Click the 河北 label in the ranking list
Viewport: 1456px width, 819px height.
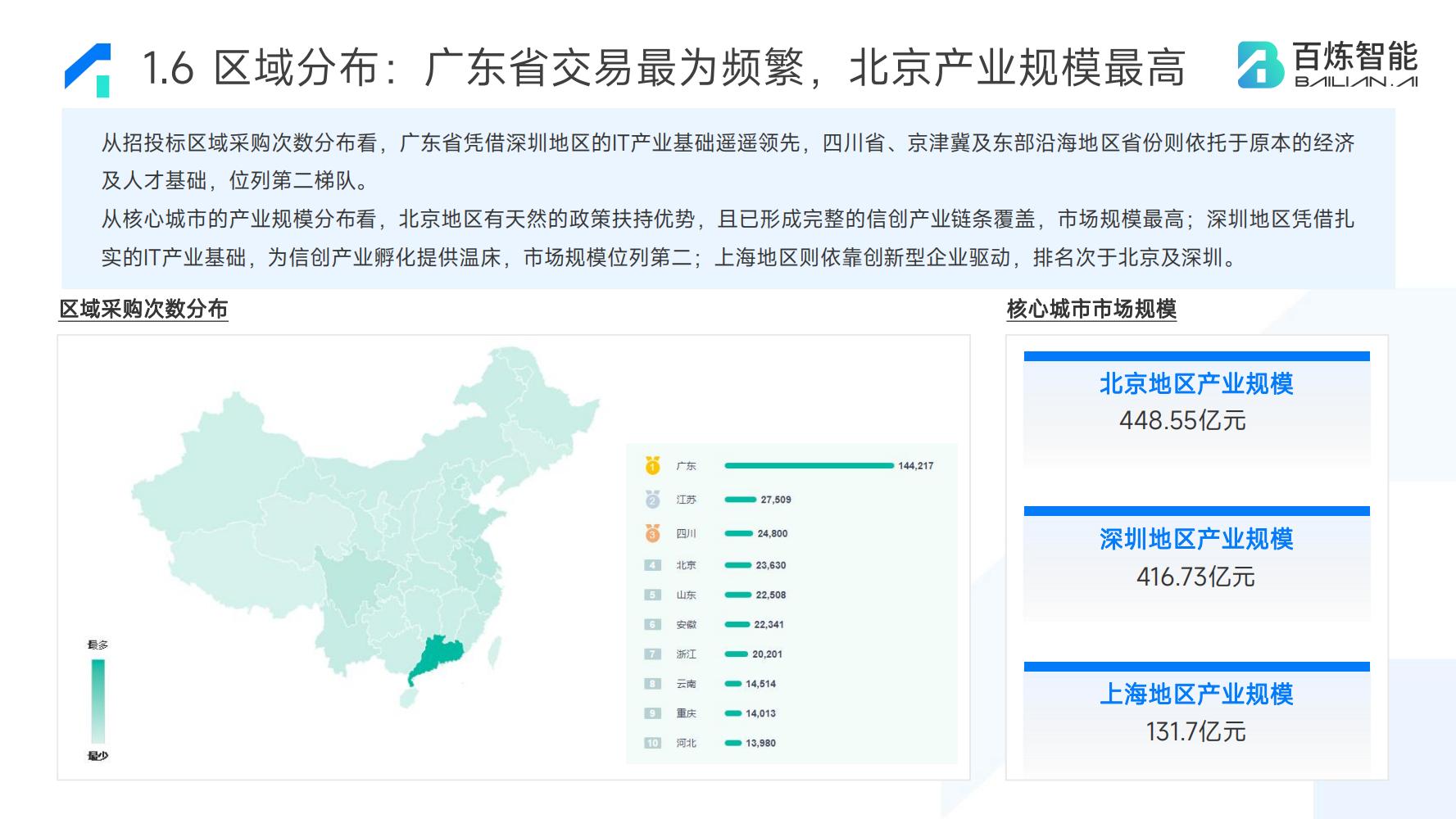686,743
